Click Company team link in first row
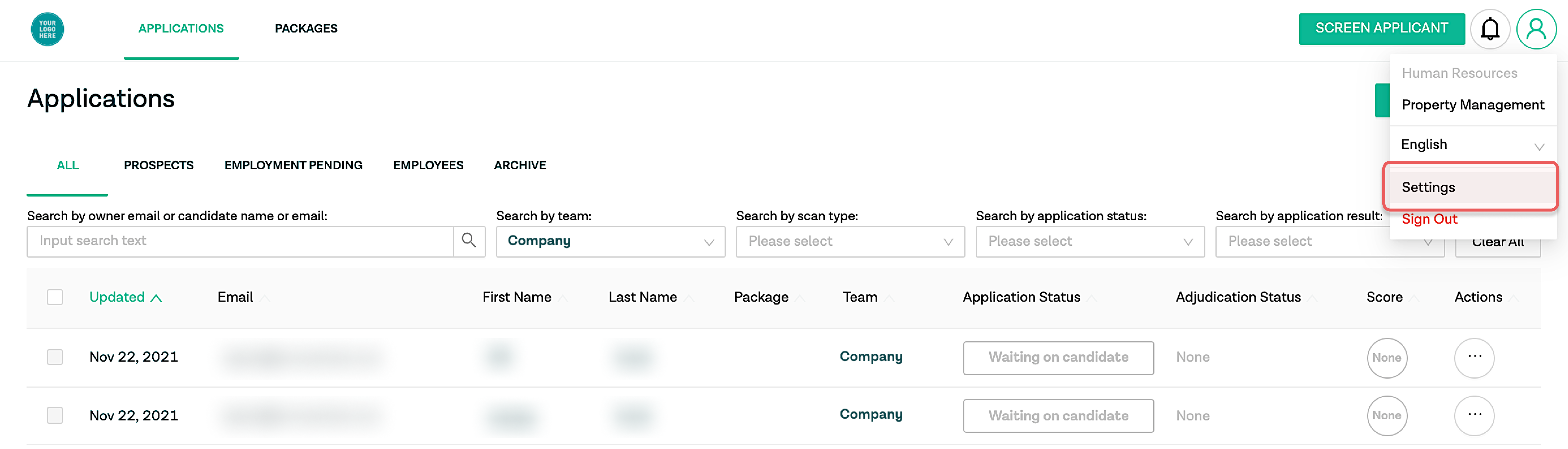 click(x=871, y=357)
